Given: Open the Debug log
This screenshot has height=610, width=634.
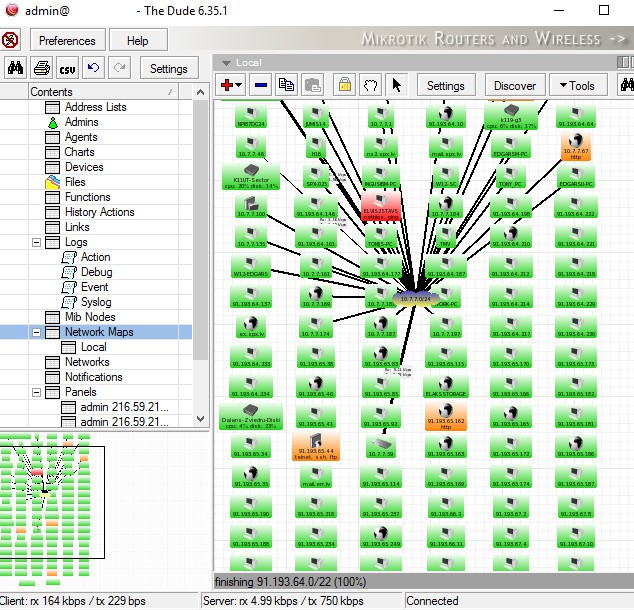Looking at the screenshot, I should point(97,272).
